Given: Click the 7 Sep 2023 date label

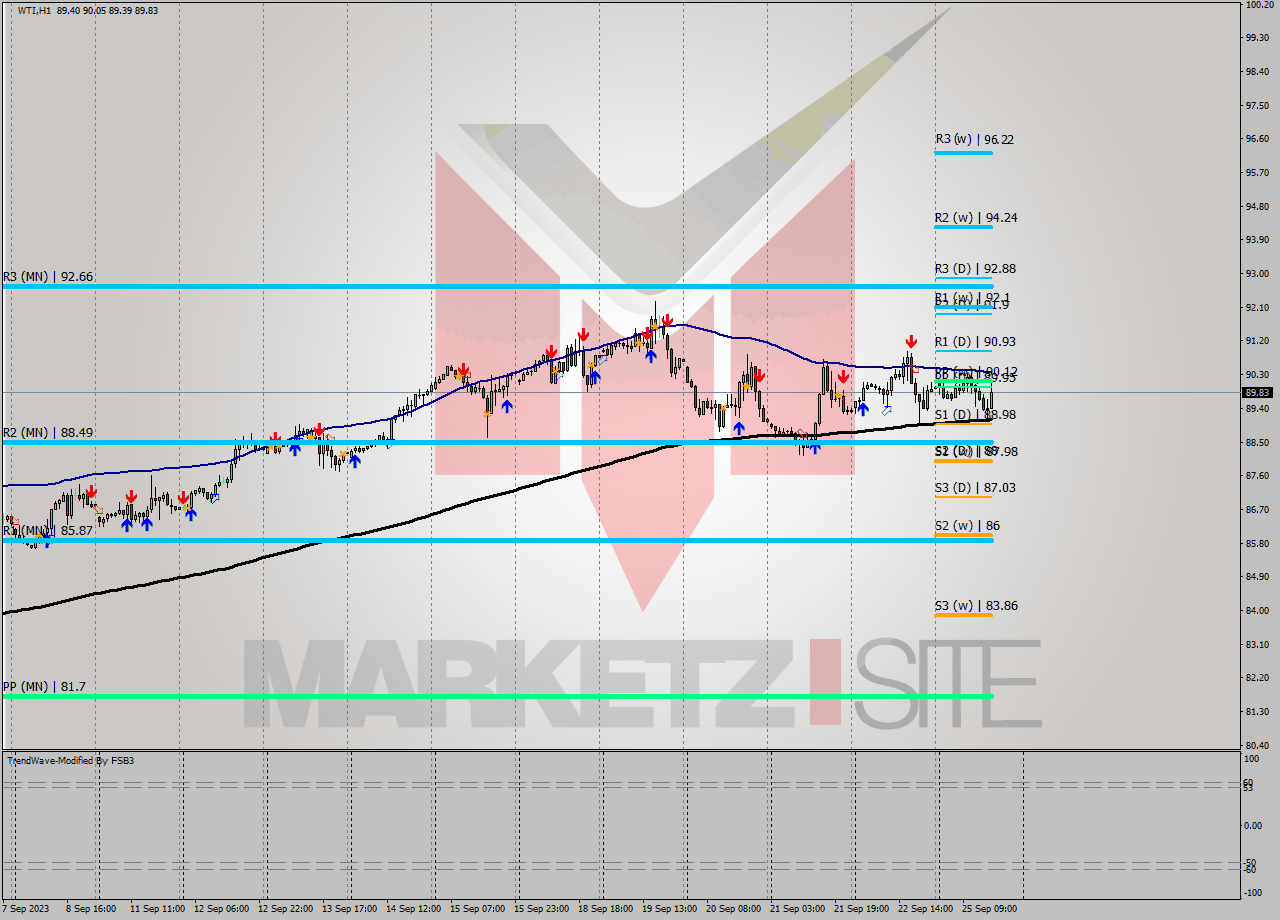Looking at the screenshot, I should (x=25, y=909).
